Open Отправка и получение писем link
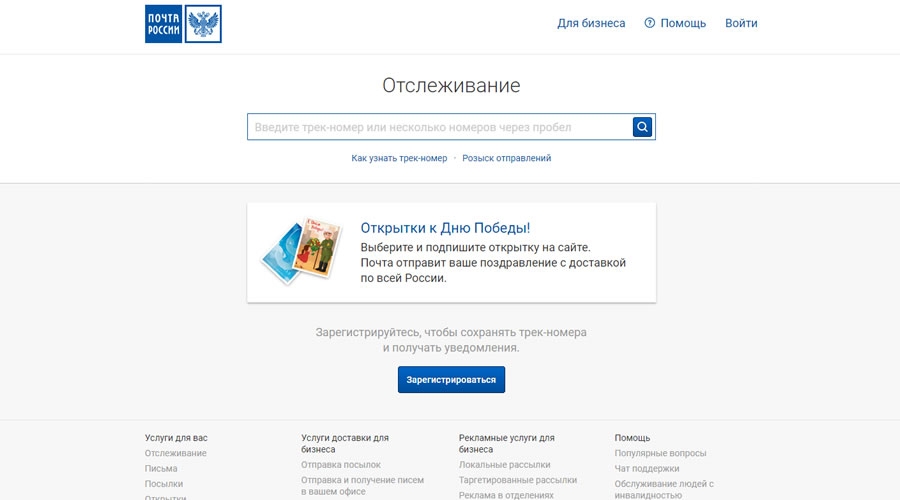This screenshot has width=900, height=500. click(363, 486)
